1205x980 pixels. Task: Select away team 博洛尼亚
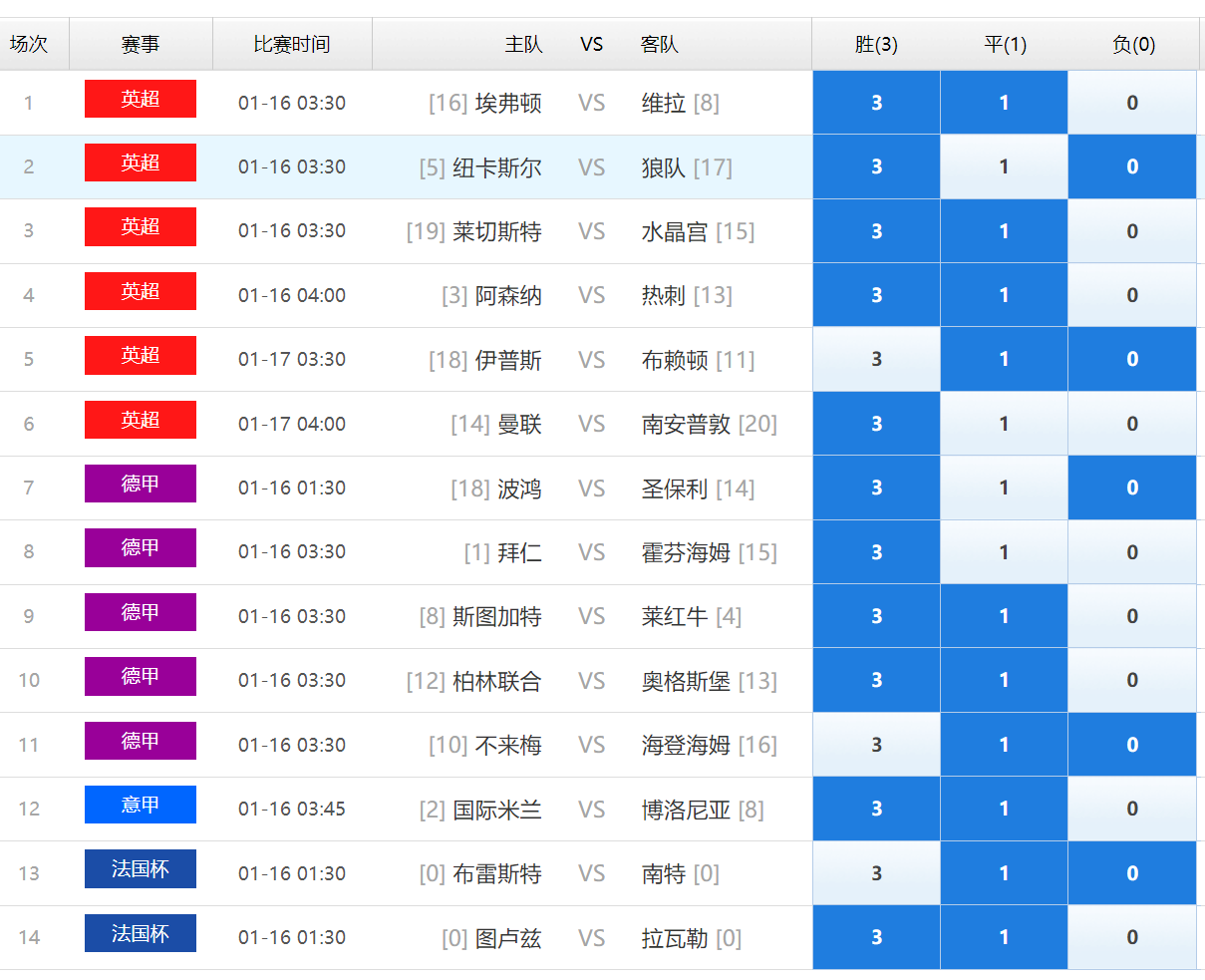[686, 810]
